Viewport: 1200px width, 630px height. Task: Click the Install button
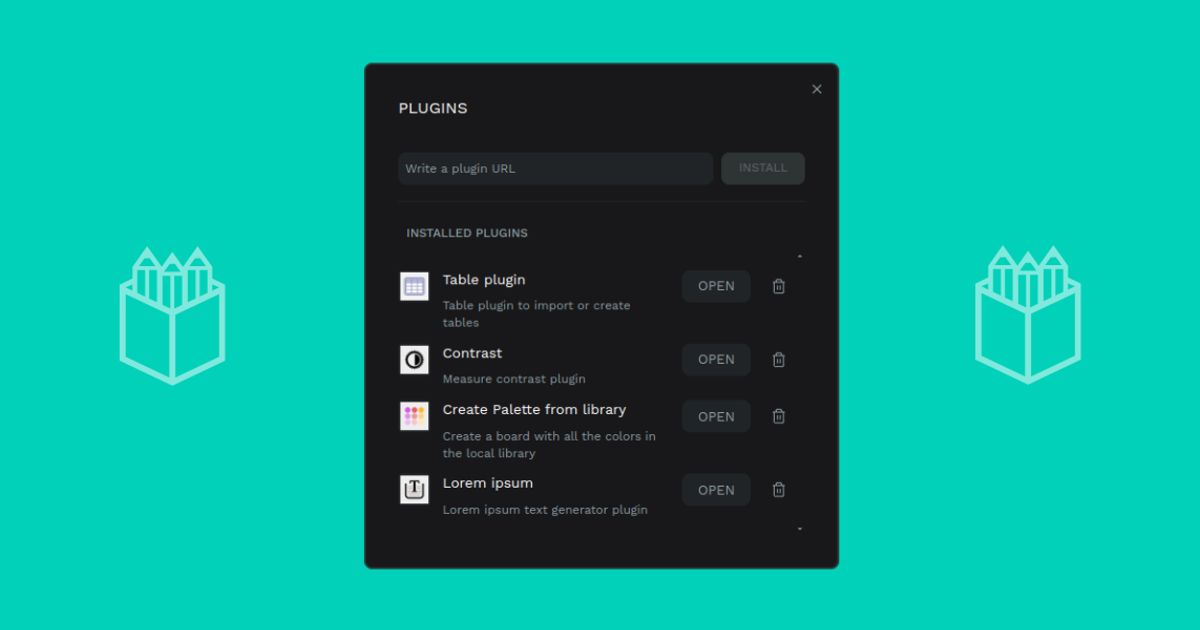(763, 168)
